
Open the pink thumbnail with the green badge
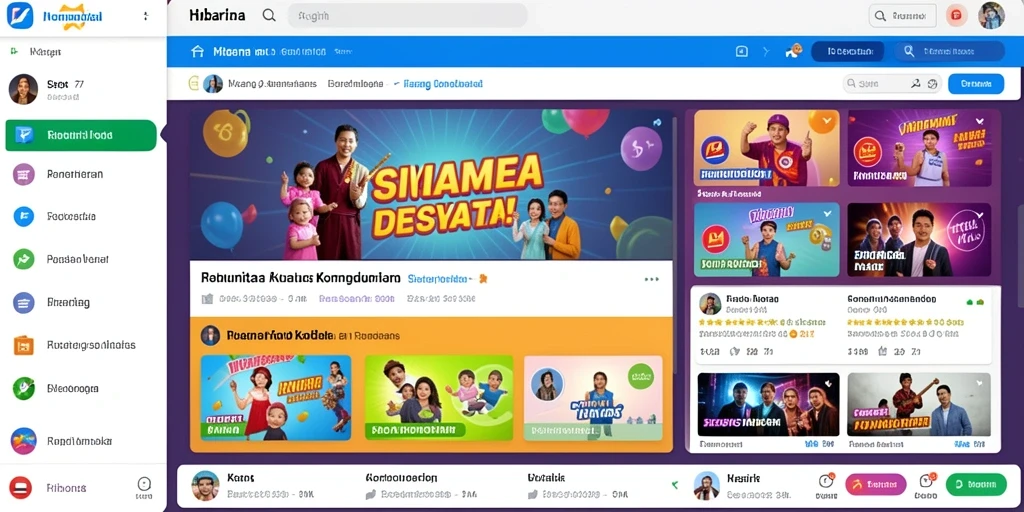pos(593,397)
